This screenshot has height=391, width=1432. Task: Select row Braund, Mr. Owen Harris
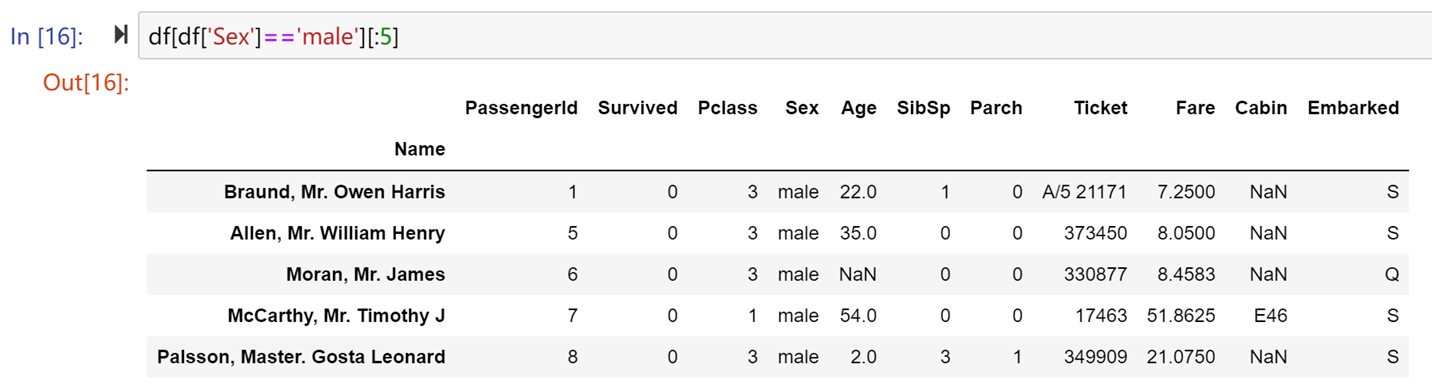coord(777,192)
